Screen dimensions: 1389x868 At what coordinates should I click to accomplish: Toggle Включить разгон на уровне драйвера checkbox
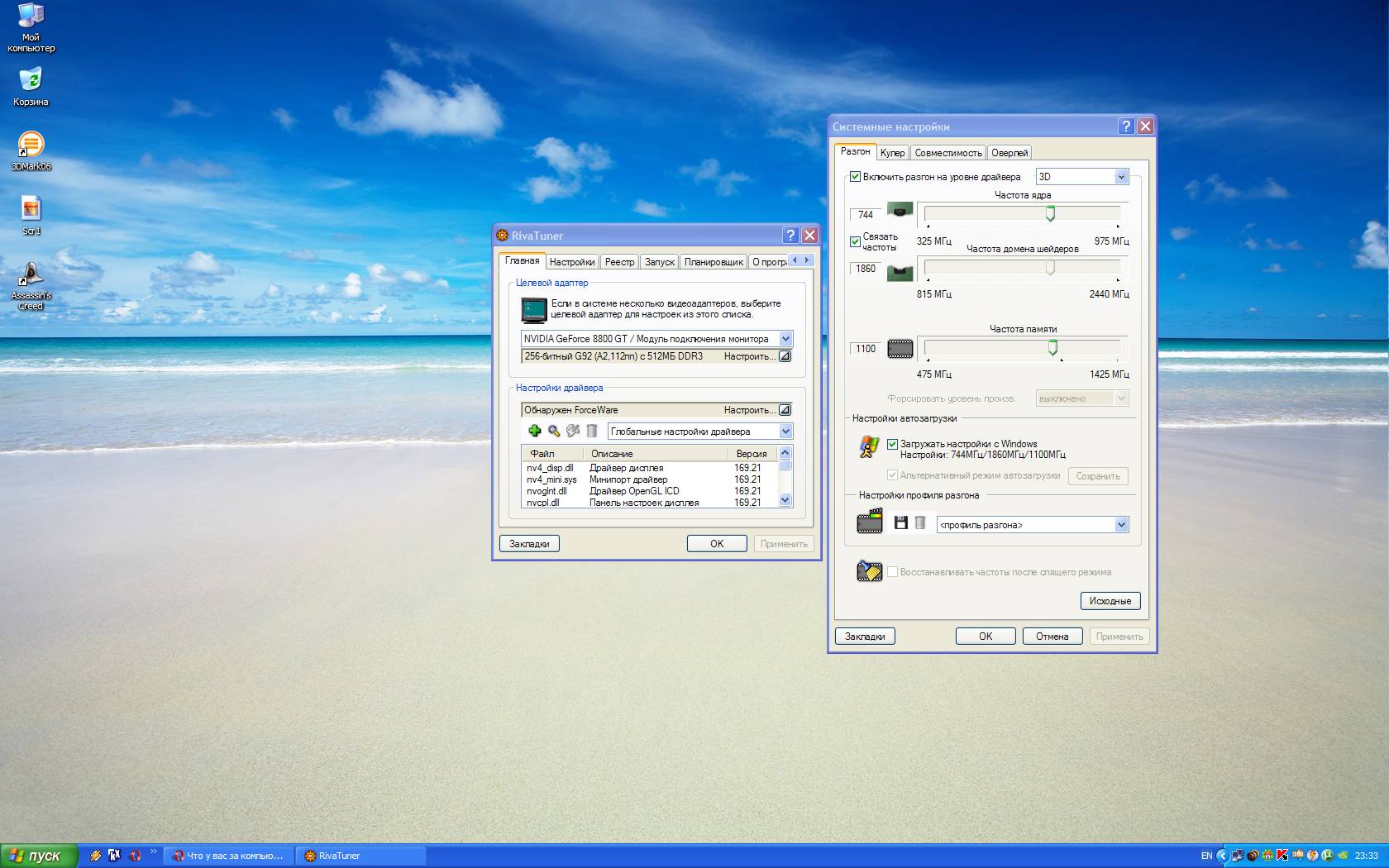tap(856, 176)
